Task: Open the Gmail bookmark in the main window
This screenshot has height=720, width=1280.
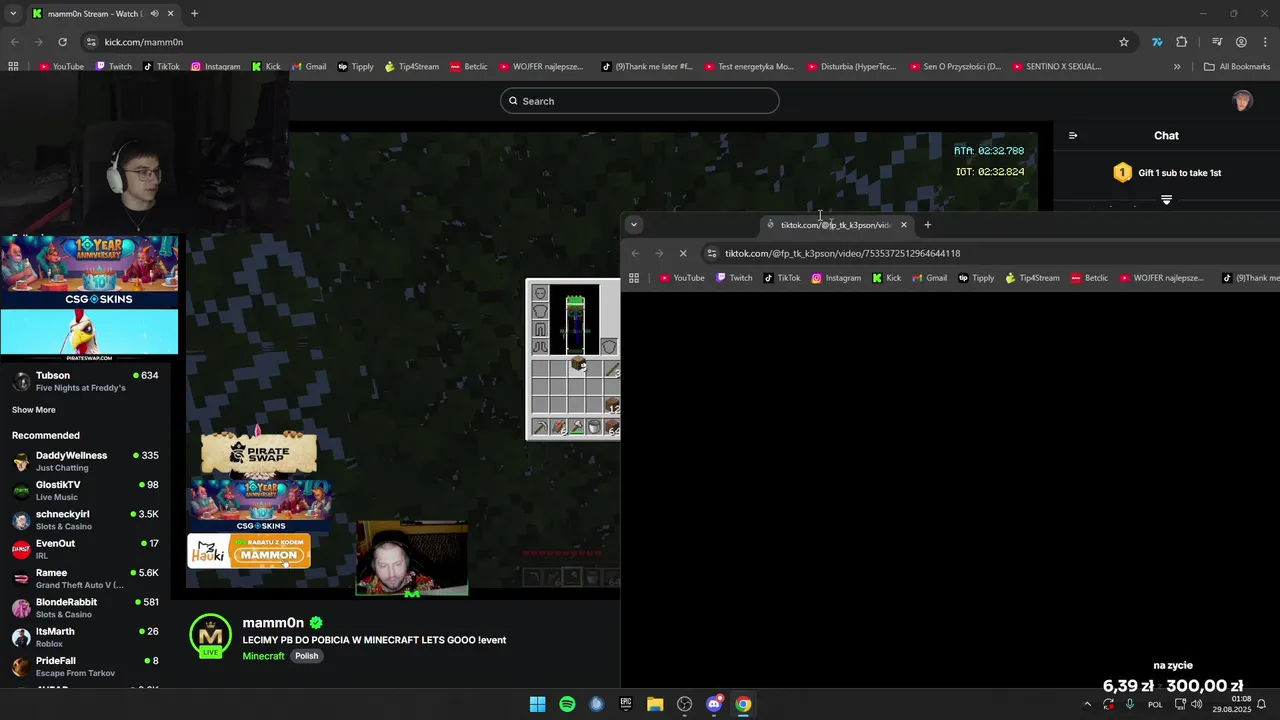Action: pyautogui.click(x=309, y=66)
